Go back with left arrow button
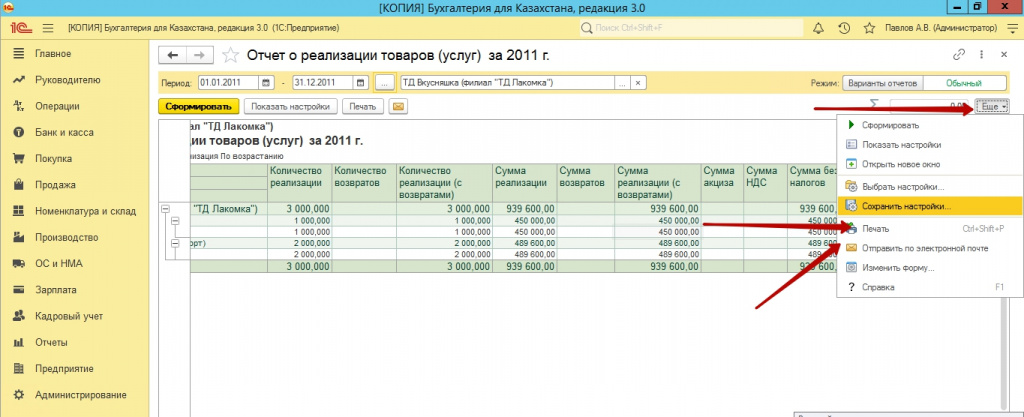The width and height of the screenshot is (1024, 417). 173,55
